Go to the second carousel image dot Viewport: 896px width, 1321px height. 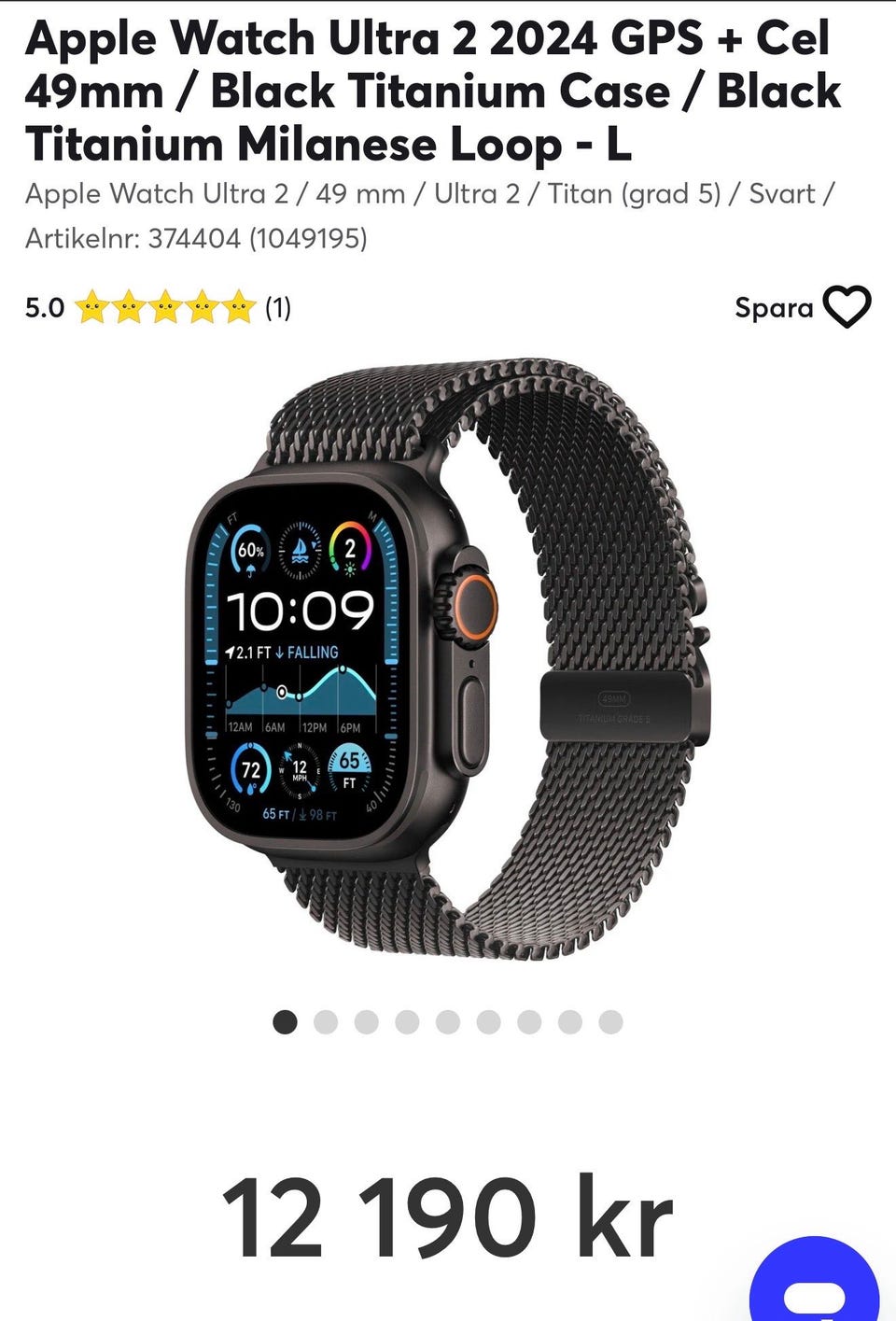click(326, 1022)
